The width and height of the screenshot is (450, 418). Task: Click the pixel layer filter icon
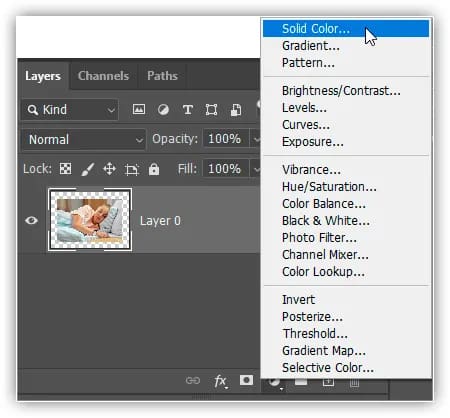(x=139, y=109)
